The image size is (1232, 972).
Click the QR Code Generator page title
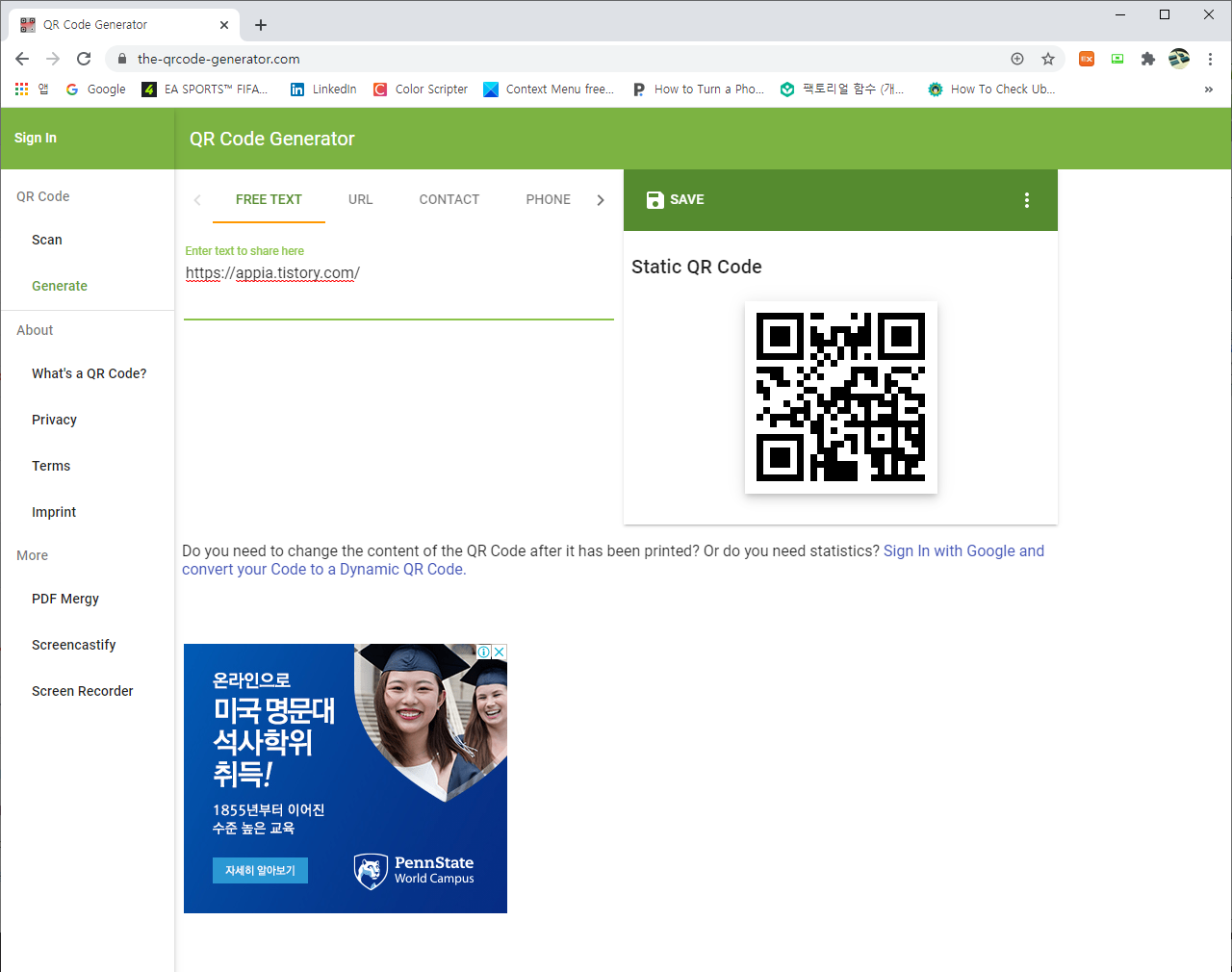coord(272,139)
